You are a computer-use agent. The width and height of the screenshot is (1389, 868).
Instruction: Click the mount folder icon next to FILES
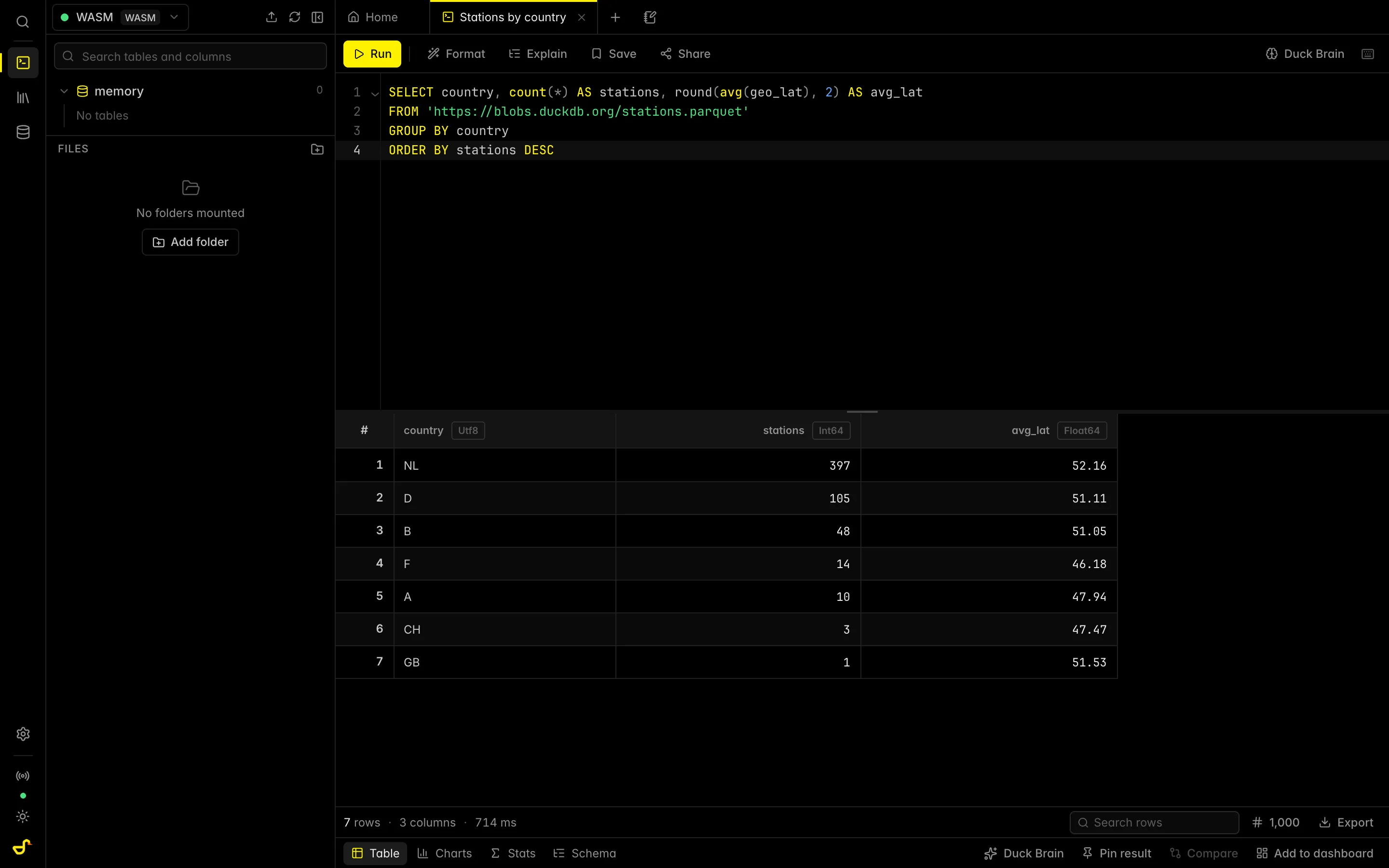pyautogui.click(x=317, y=149)
